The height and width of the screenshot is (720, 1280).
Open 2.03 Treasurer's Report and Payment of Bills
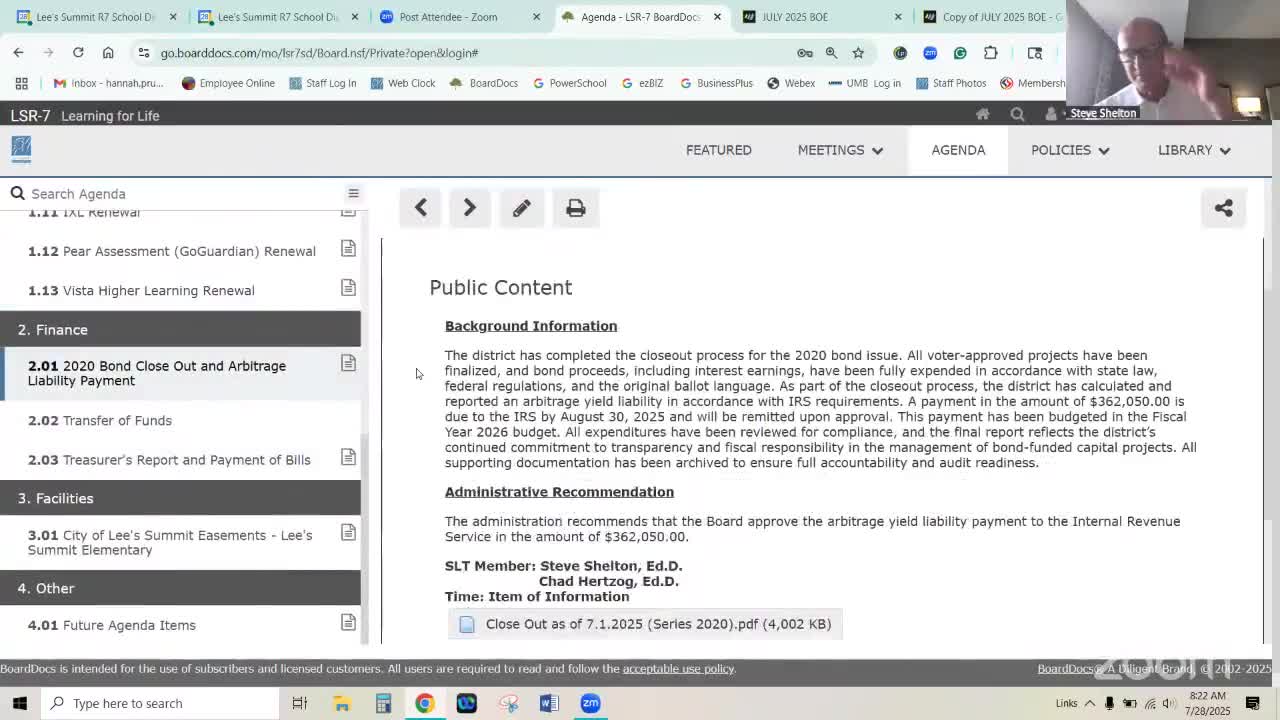[x=169, y=460]
